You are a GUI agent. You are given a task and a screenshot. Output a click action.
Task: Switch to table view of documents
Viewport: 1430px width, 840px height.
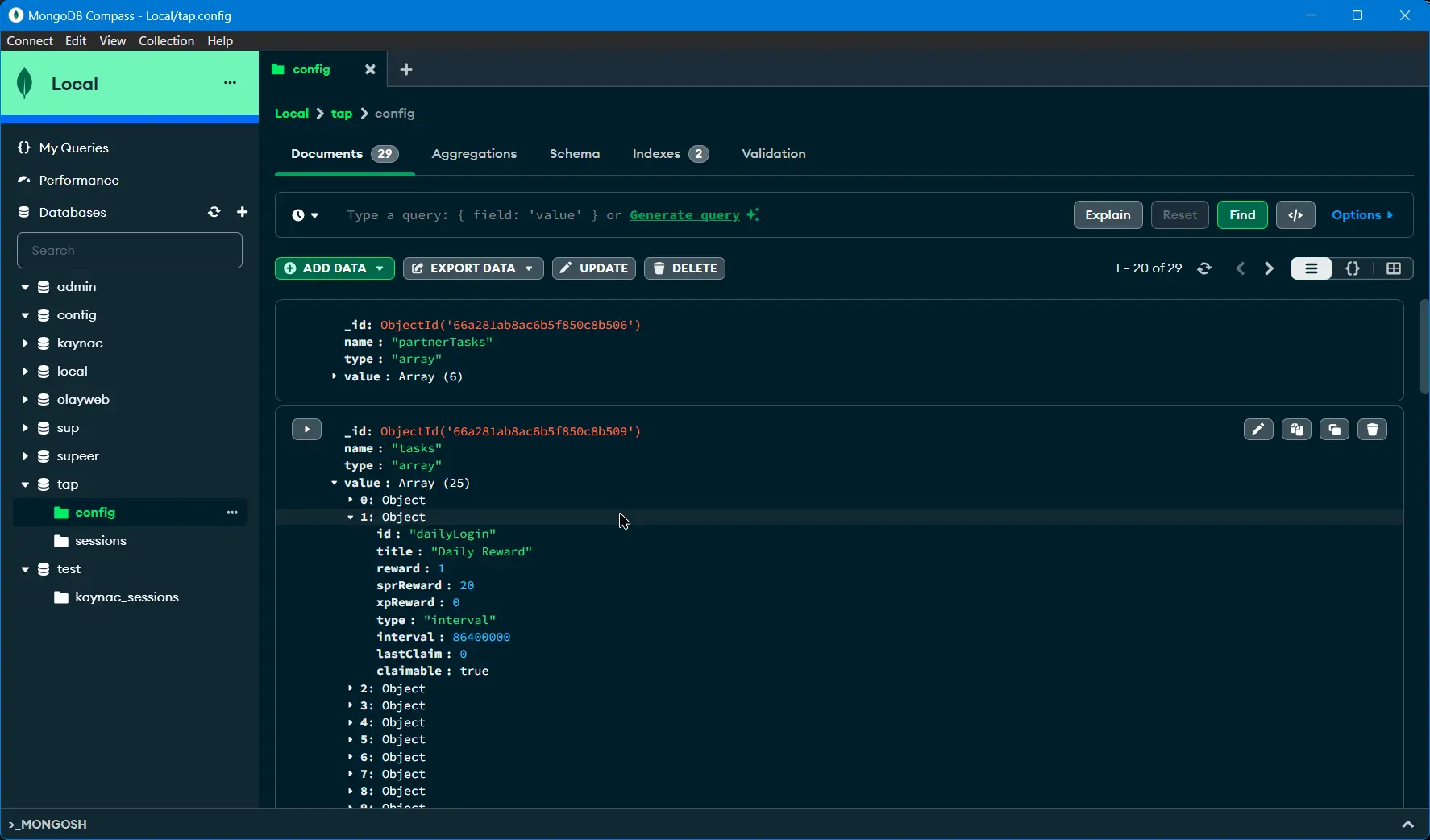[x=1394, y=268]
